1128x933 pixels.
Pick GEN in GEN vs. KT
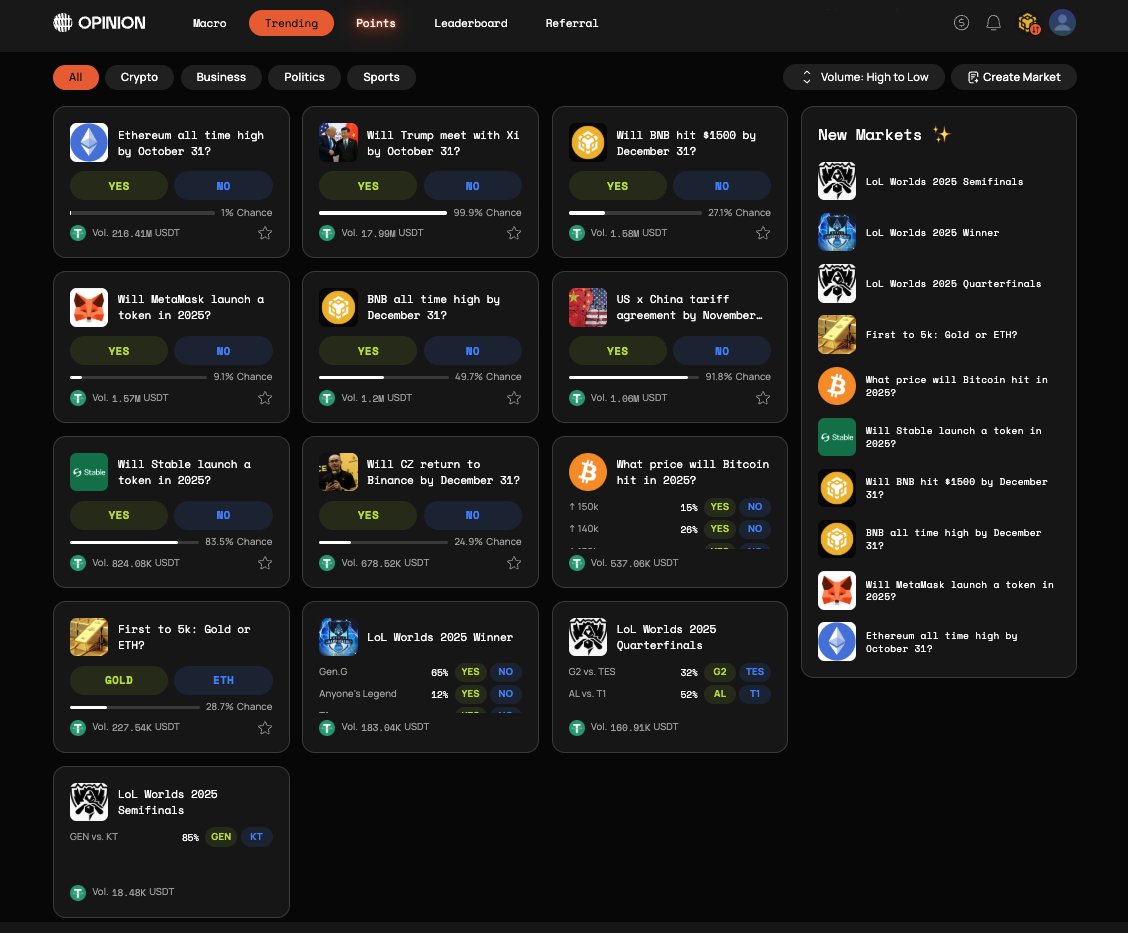coord(221,837)
